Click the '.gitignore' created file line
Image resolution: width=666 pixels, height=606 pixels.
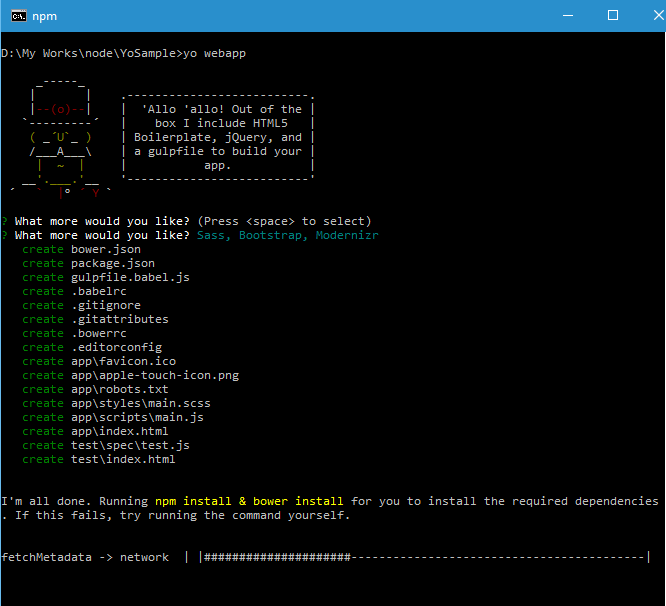click(x=105, y=305)
